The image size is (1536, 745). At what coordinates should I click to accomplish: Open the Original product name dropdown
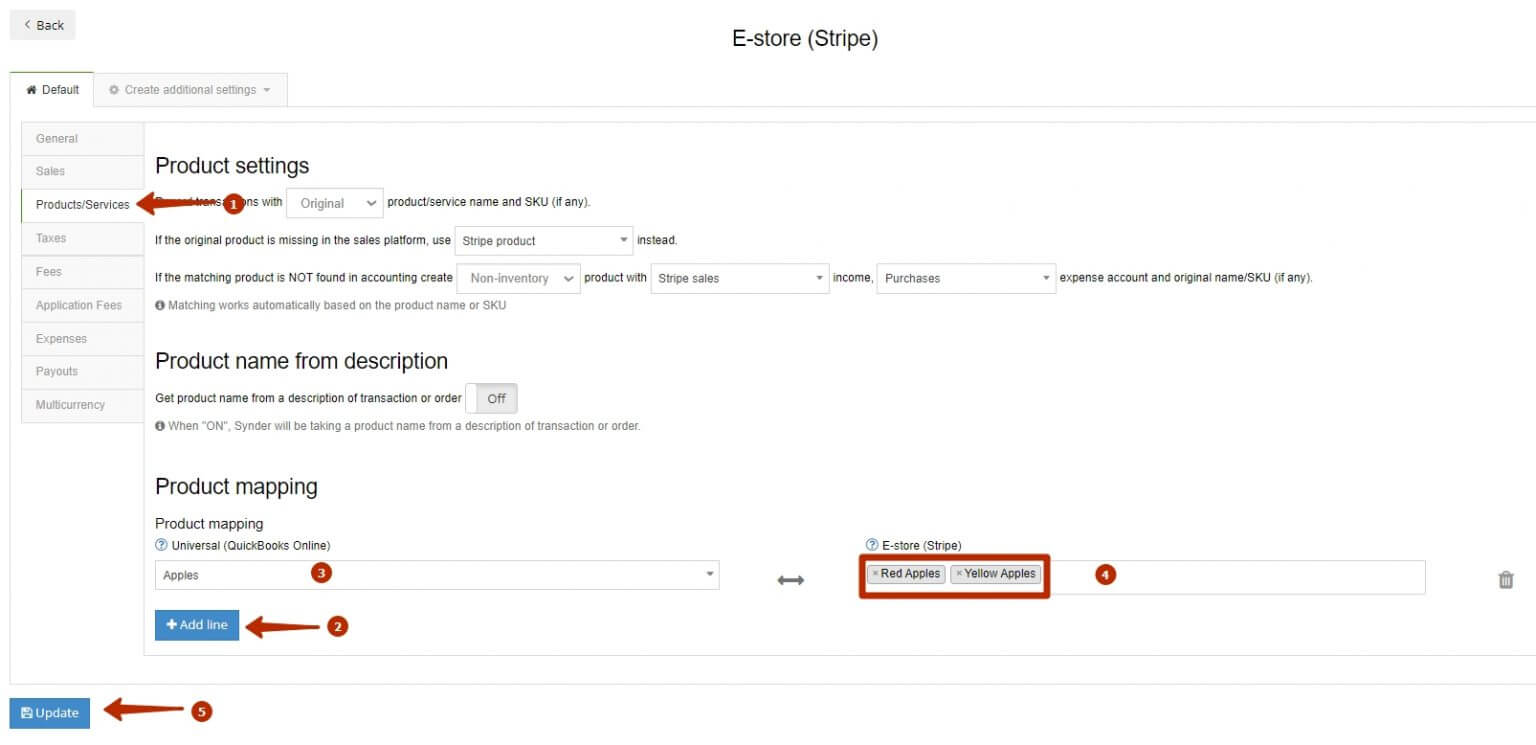point(334,202)
